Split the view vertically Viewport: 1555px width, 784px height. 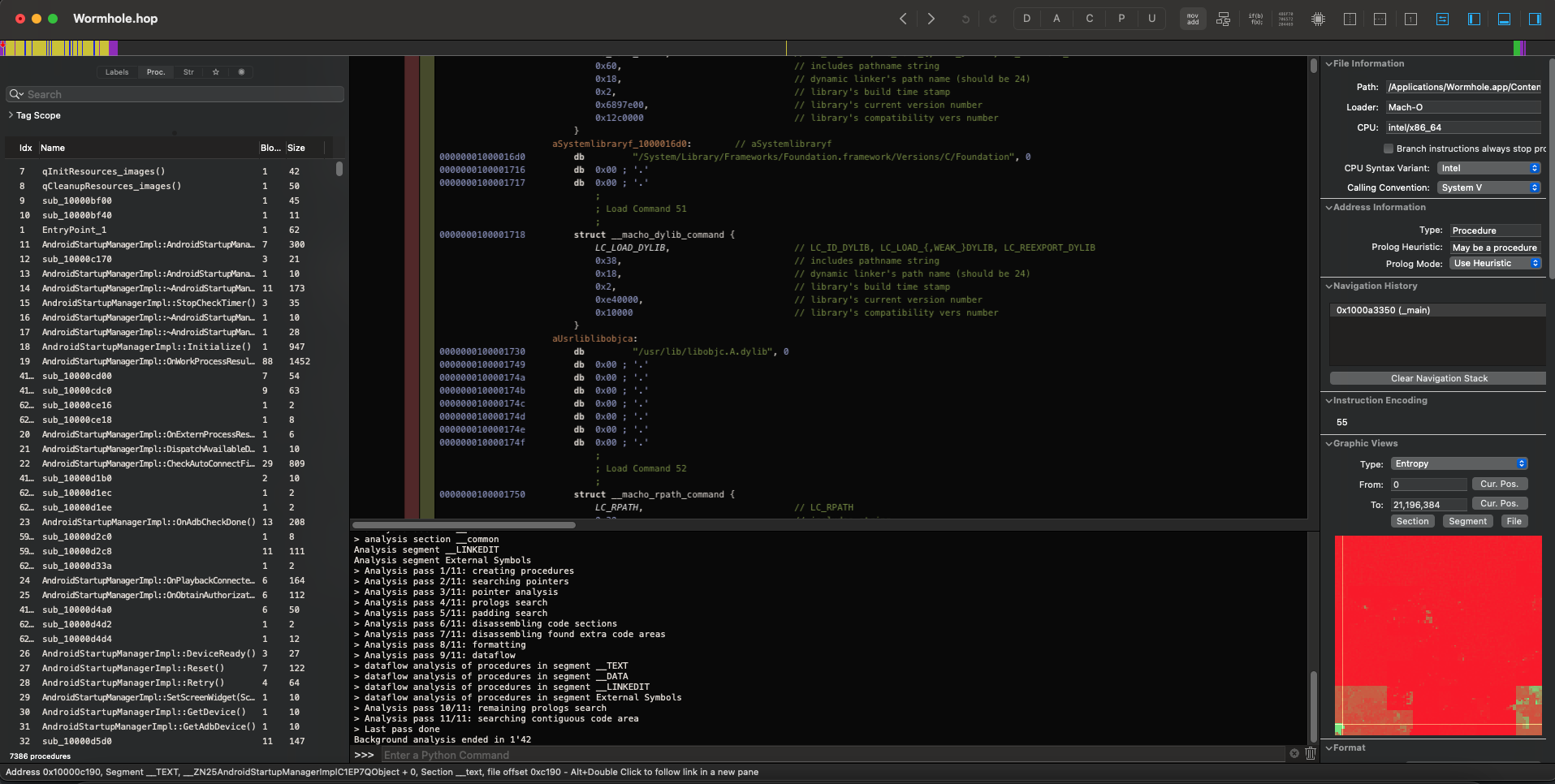point(1350,19)
